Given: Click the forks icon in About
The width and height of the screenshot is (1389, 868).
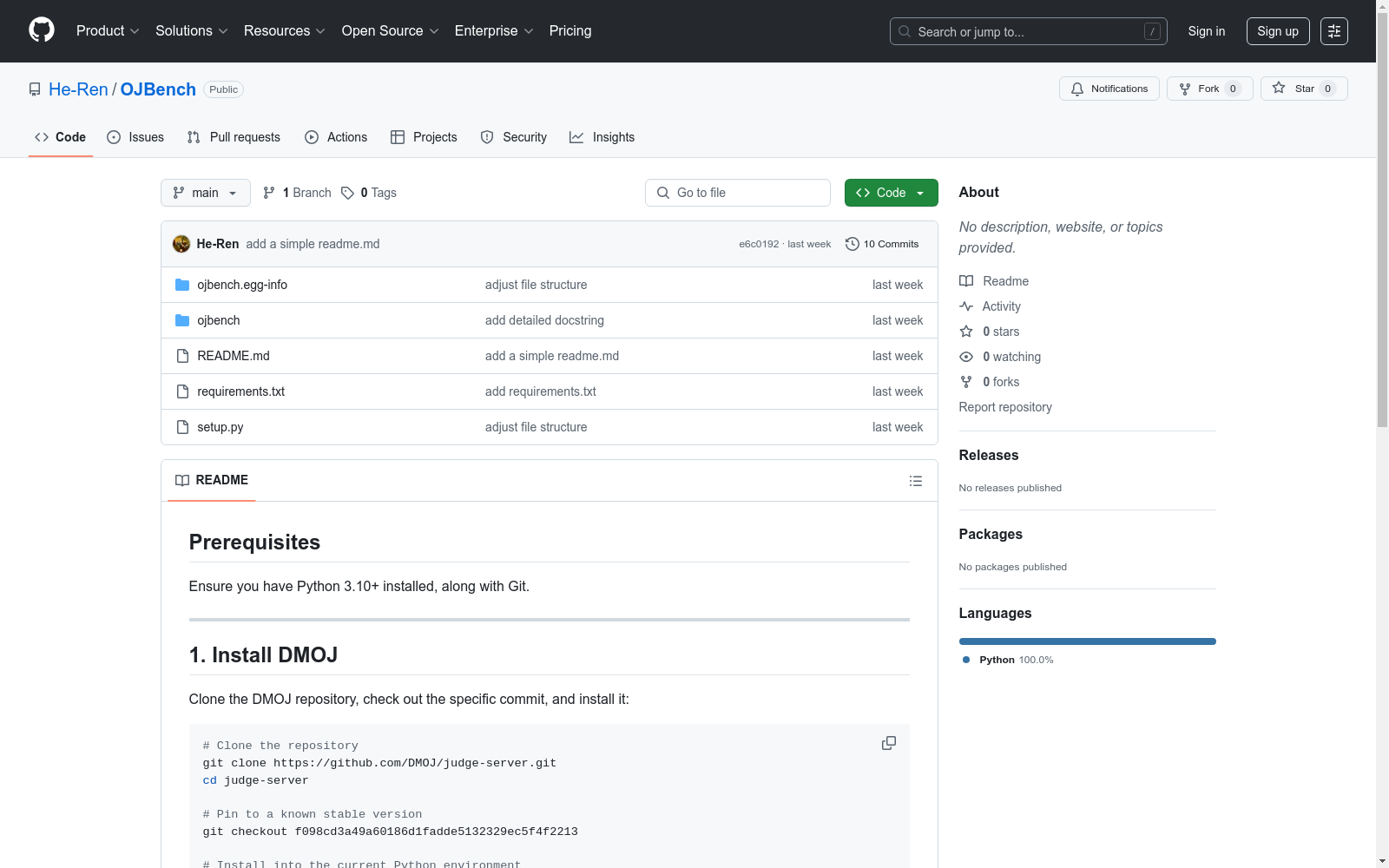Looking at the screenshot, I should pyautogui.click(x=966, y=382).
